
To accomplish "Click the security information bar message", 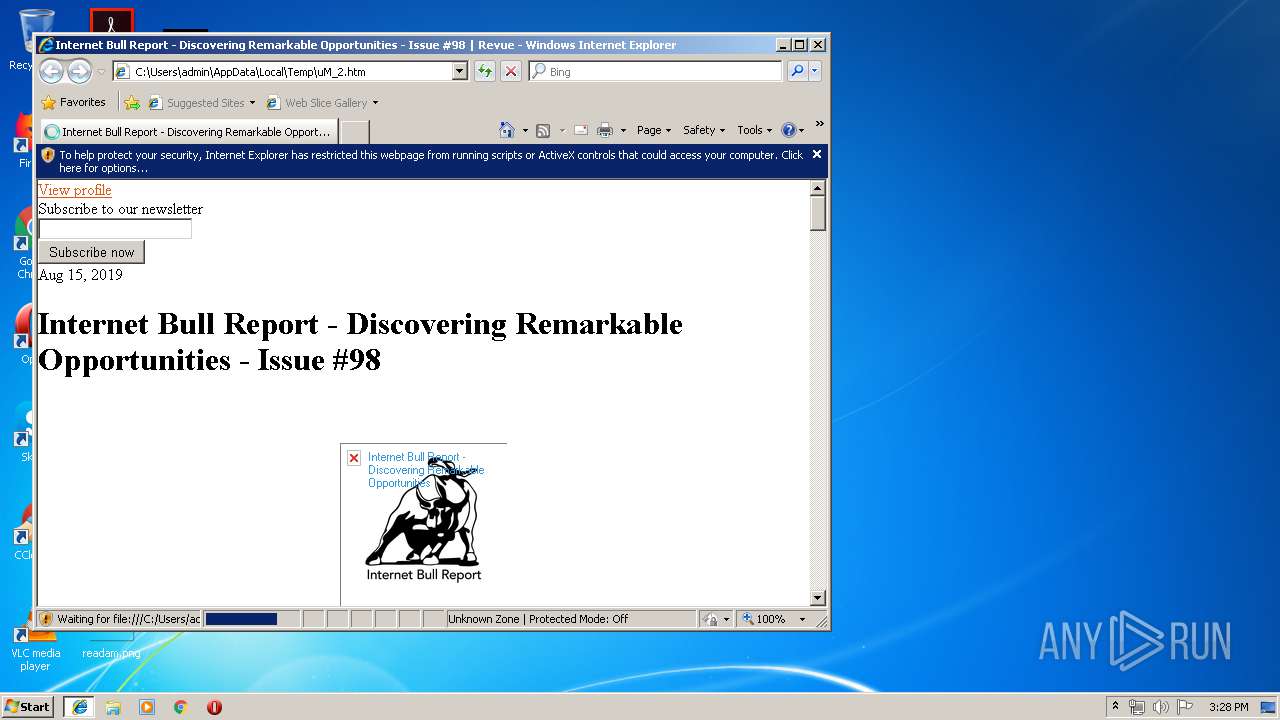I will click(430, 161).
